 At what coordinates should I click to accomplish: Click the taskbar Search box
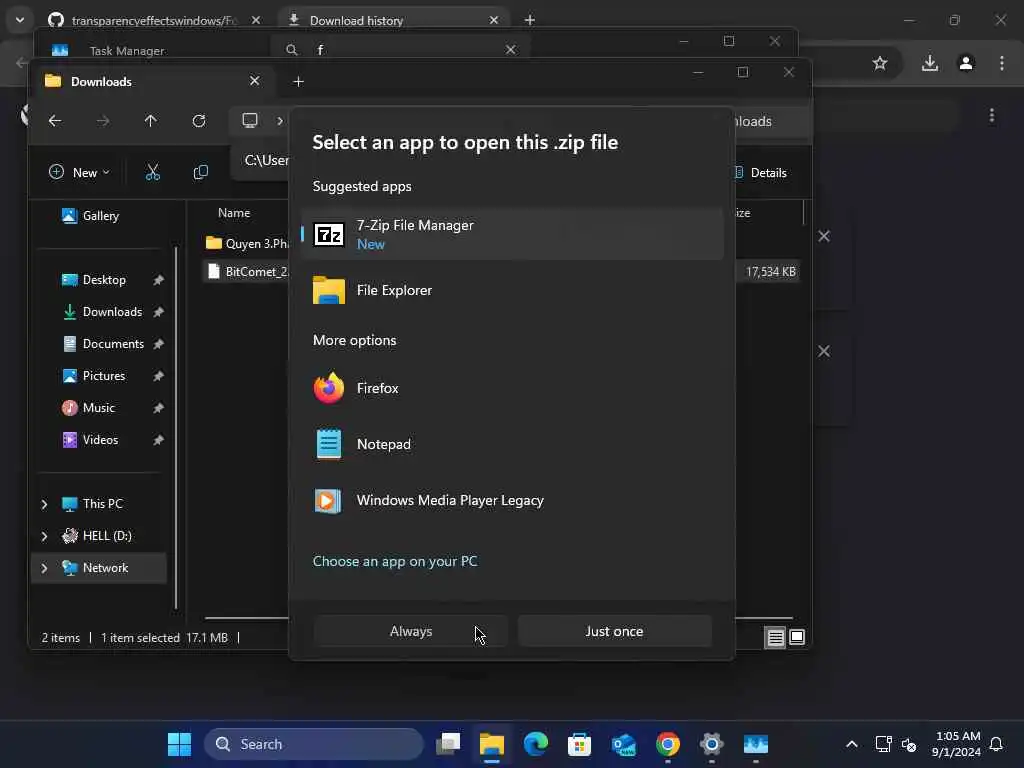click(x=313, y=744)
